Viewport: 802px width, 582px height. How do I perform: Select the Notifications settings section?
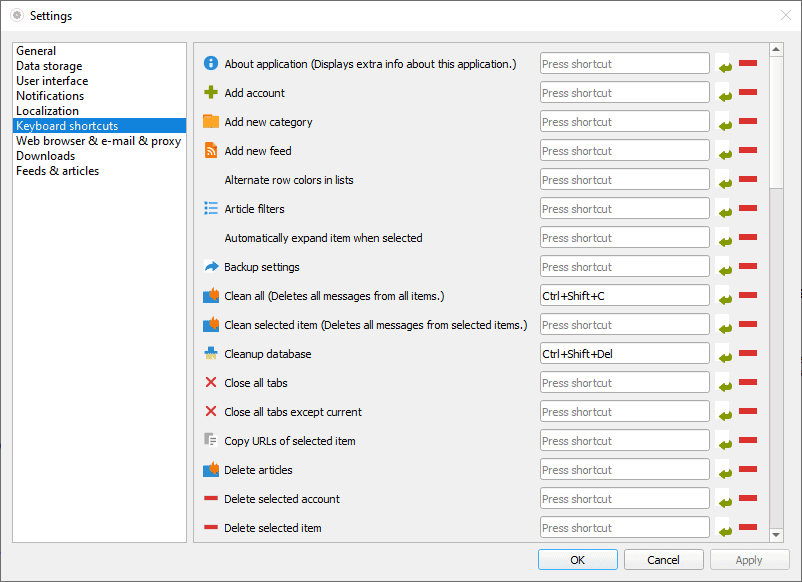50,95
